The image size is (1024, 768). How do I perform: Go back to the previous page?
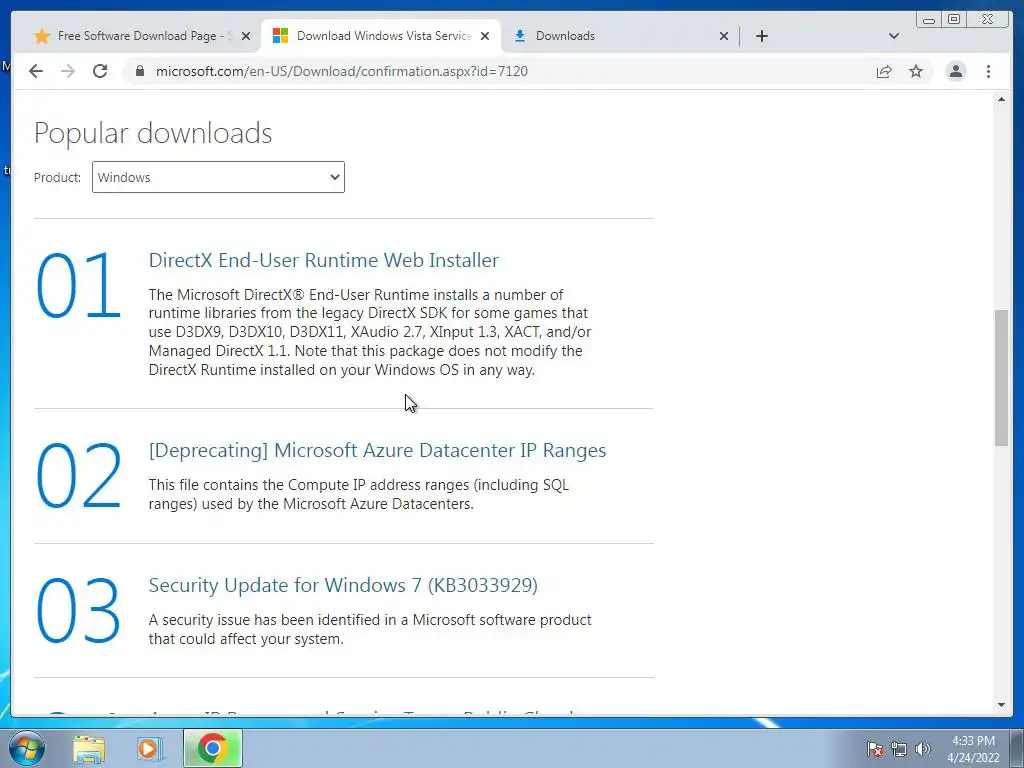(36, 71)
